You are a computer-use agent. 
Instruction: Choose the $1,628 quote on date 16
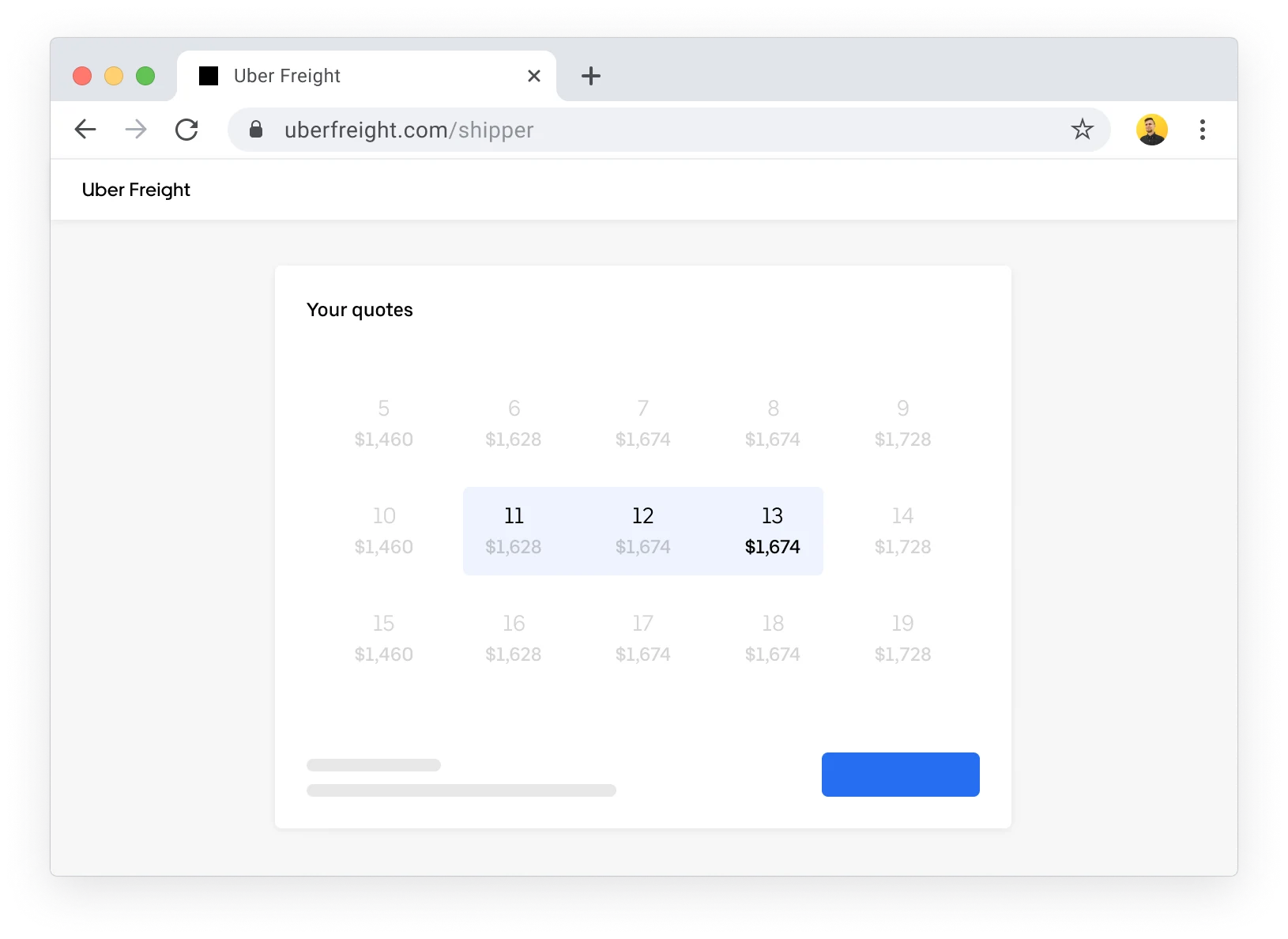click(x=514, y=638)
